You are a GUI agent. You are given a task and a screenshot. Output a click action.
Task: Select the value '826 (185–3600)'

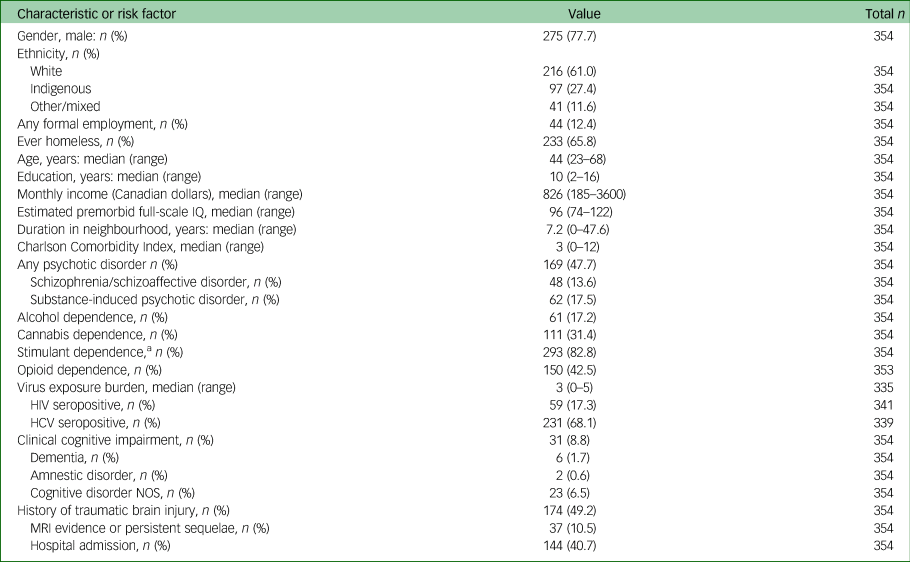click(584, 193)
